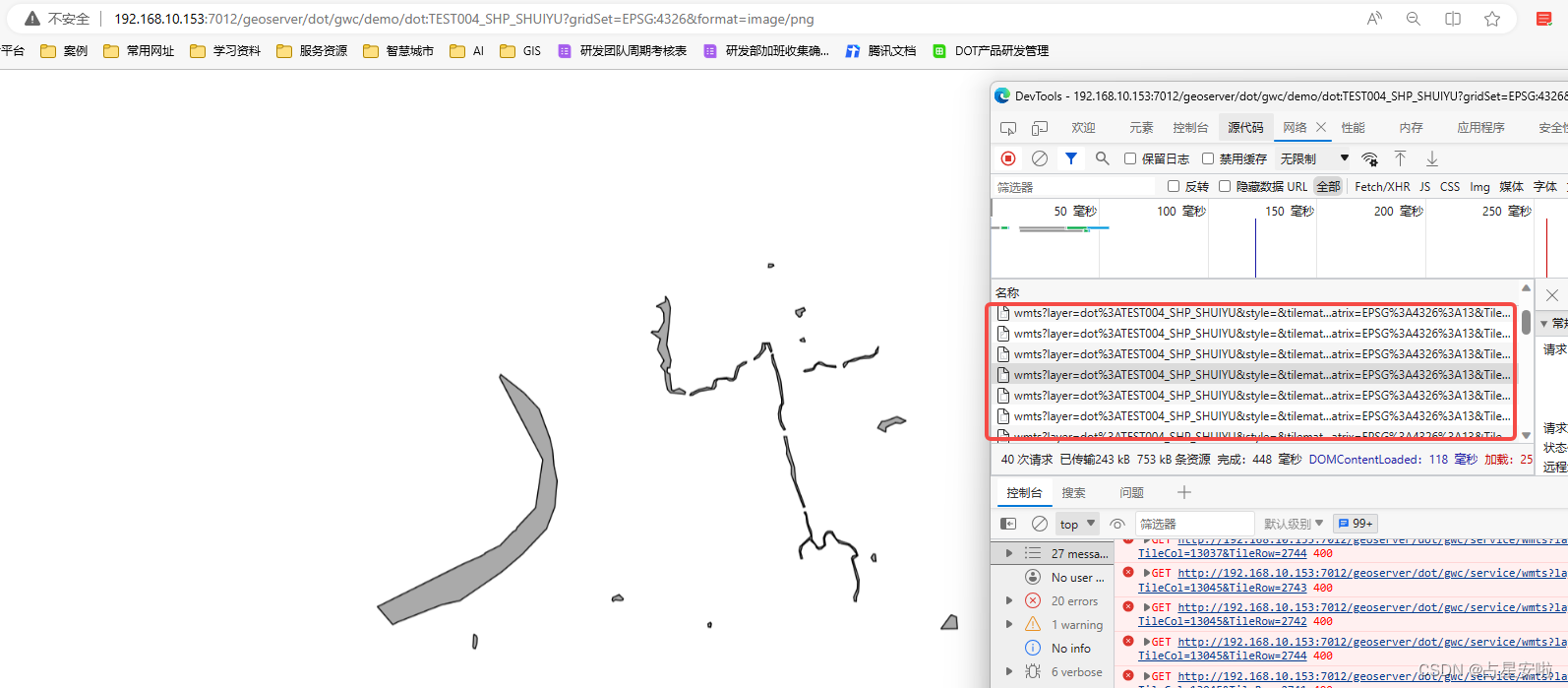Expand the 6 verbose group arrow
This screenshot has width=1568, height=688.
pyautogui.click(x=1009, y=671)
